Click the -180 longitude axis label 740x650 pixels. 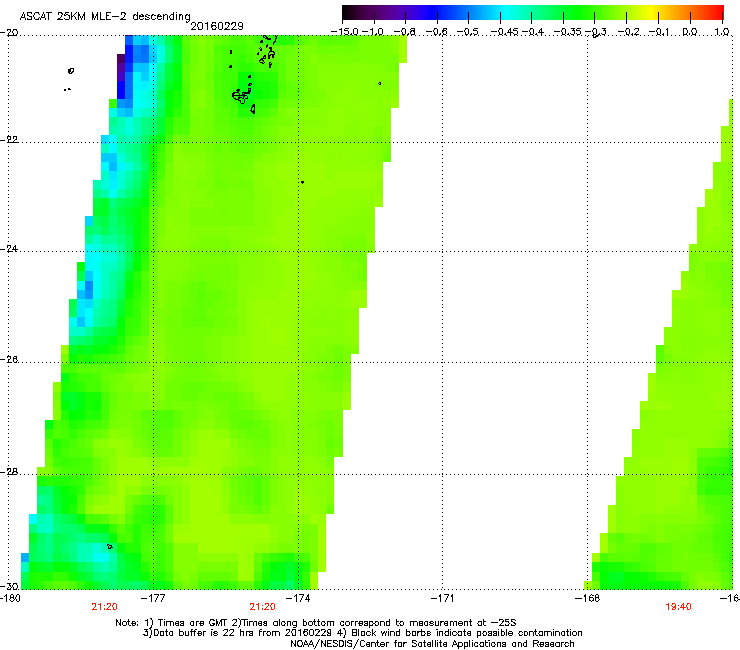click(x=10, y=598)
